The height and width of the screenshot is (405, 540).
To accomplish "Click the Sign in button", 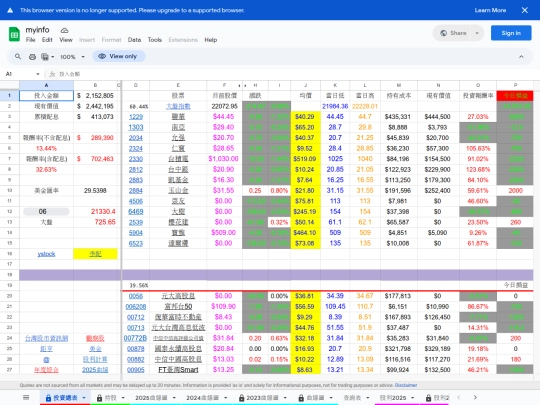I will [x=511, y=33].
